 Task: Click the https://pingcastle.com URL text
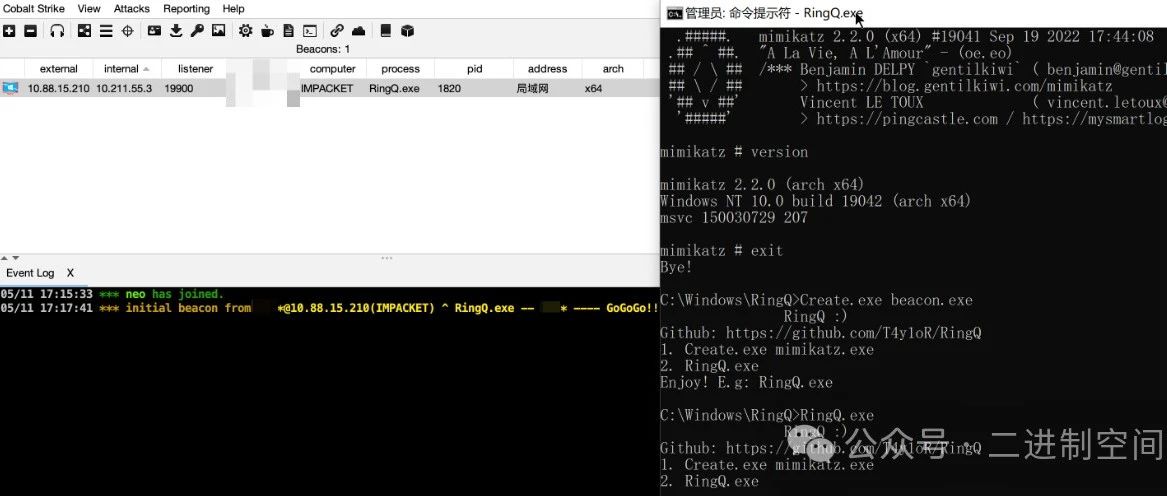tap(907, 118)
